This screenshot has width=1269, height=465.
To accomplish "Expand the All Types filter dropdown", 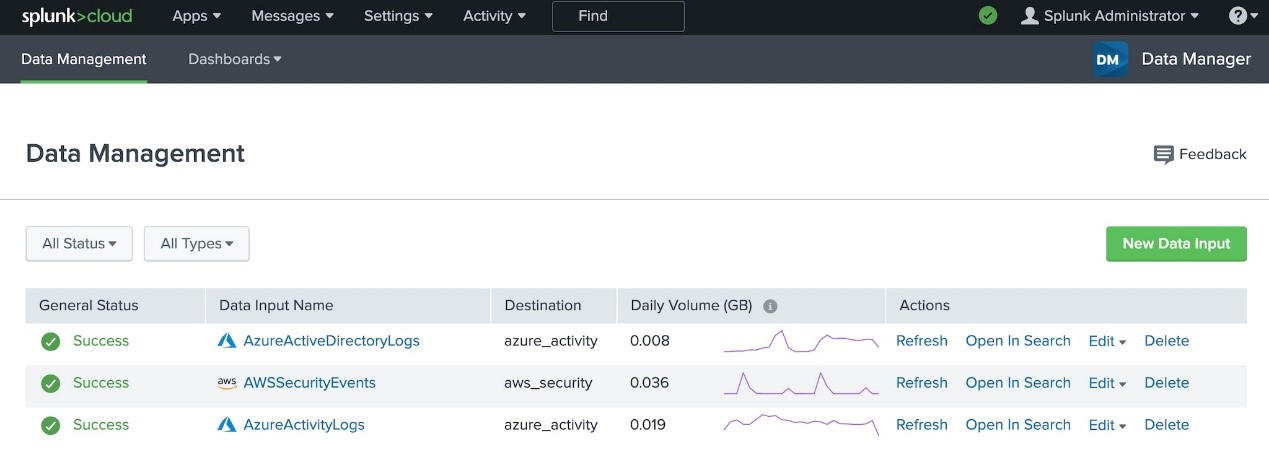I will [196, 243].
